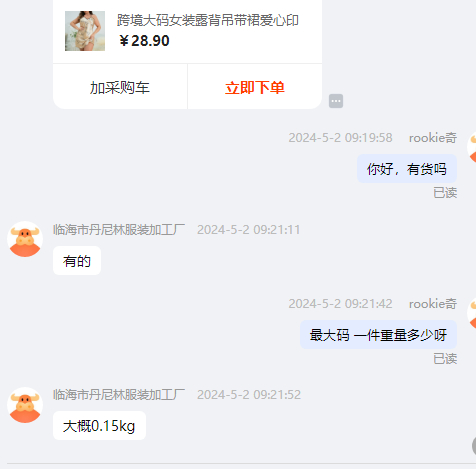Click the ¥28.90 price text

pyautogui.click(x=144, y=41)
